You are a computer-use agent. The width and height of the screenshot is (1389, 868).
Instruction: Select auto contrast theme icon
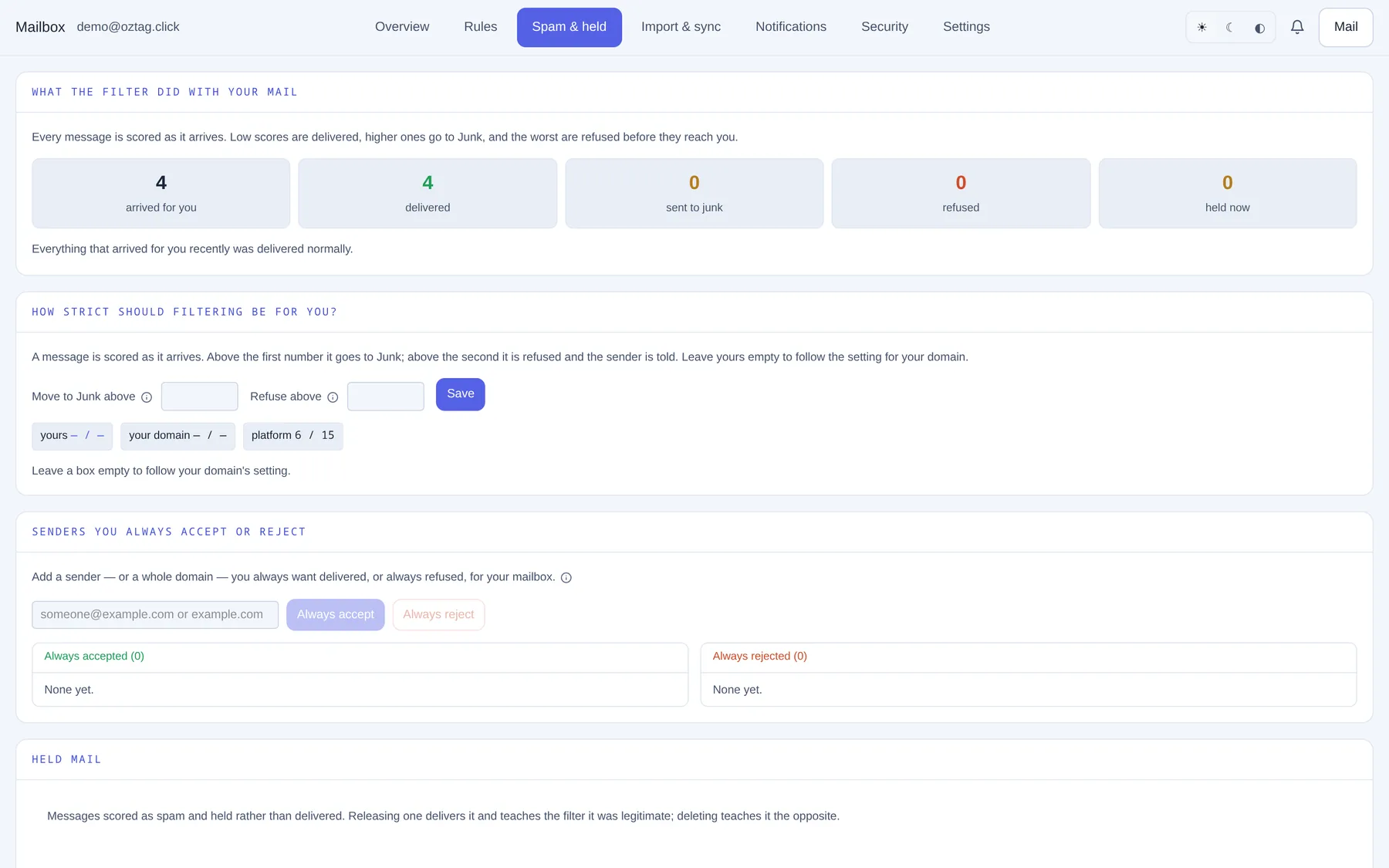1259,28
